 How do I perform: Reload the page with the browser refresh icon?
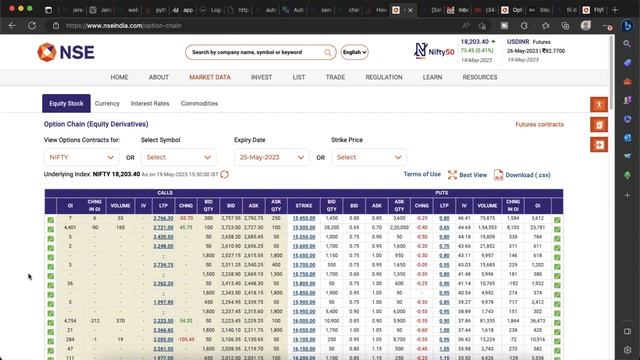pos(32,25)
